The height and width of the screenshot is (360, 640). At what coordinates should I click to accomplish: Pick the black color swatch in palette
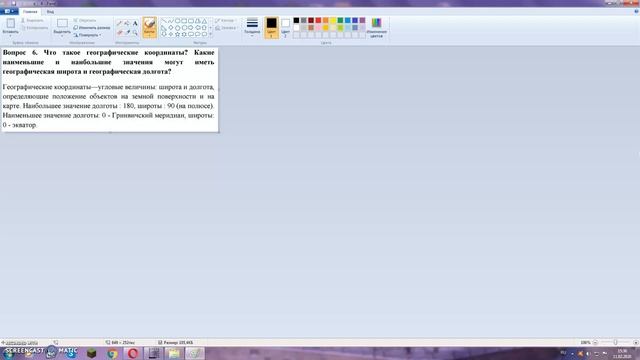coord(296,20)
